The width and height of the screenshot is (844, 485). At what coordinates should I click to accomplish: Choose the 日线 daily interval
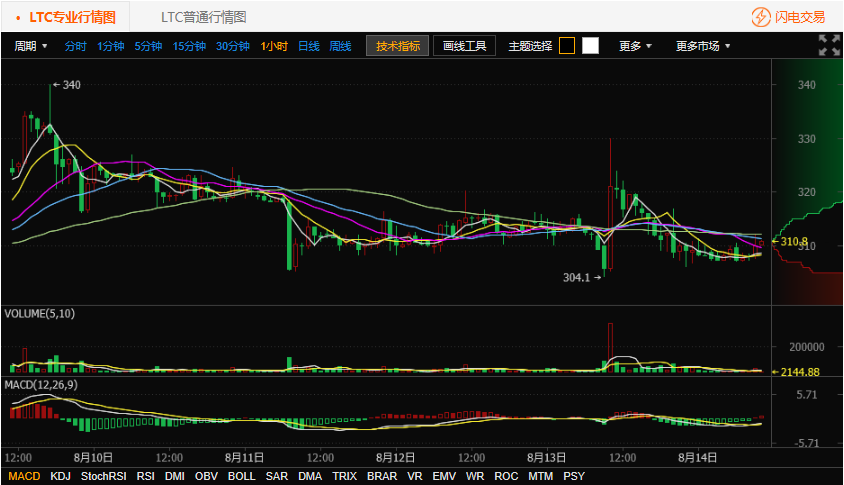click(308, 46)
